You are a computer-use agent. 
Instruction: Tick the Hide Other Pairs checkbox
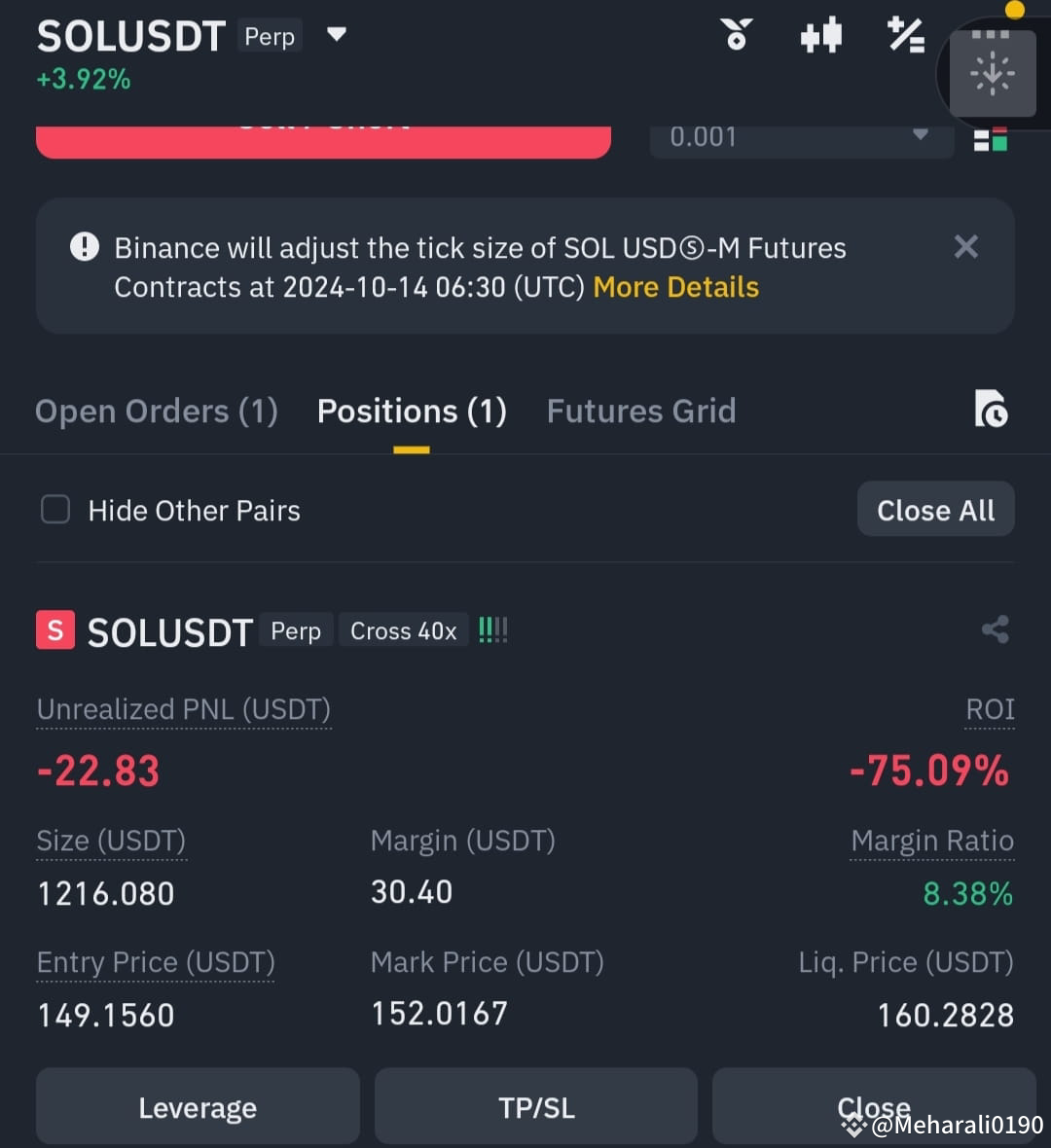click(55, 510)
